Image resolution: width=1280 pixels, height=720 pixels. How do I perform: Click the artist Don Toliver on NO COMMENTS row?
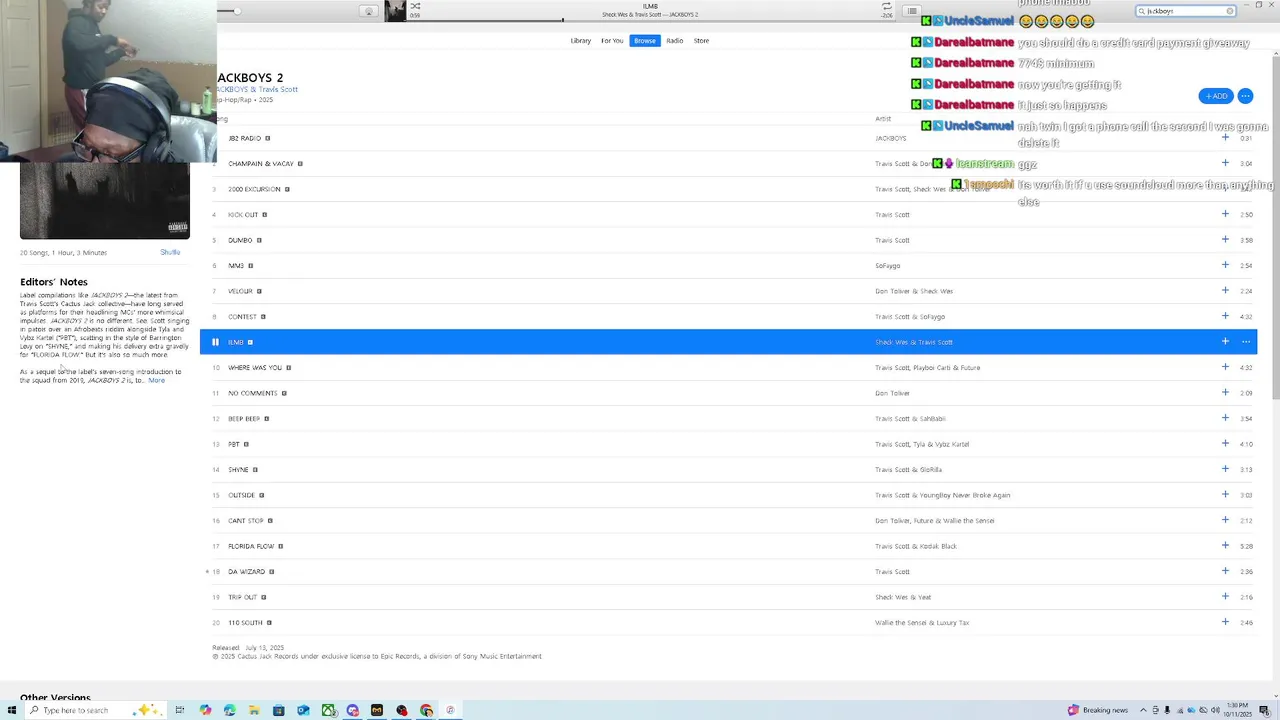(892, 393)
